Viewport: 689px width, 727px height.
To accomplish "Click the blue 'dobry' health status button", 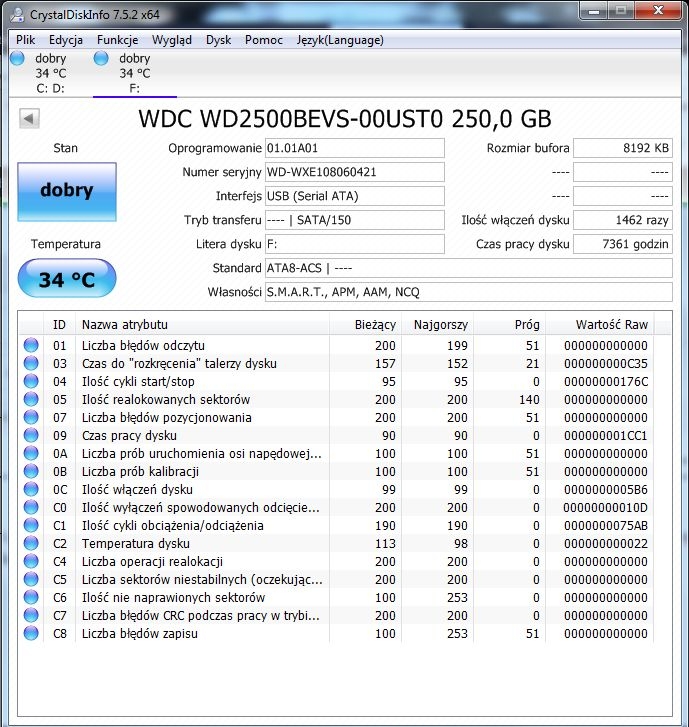I will (x=67, y=191).
